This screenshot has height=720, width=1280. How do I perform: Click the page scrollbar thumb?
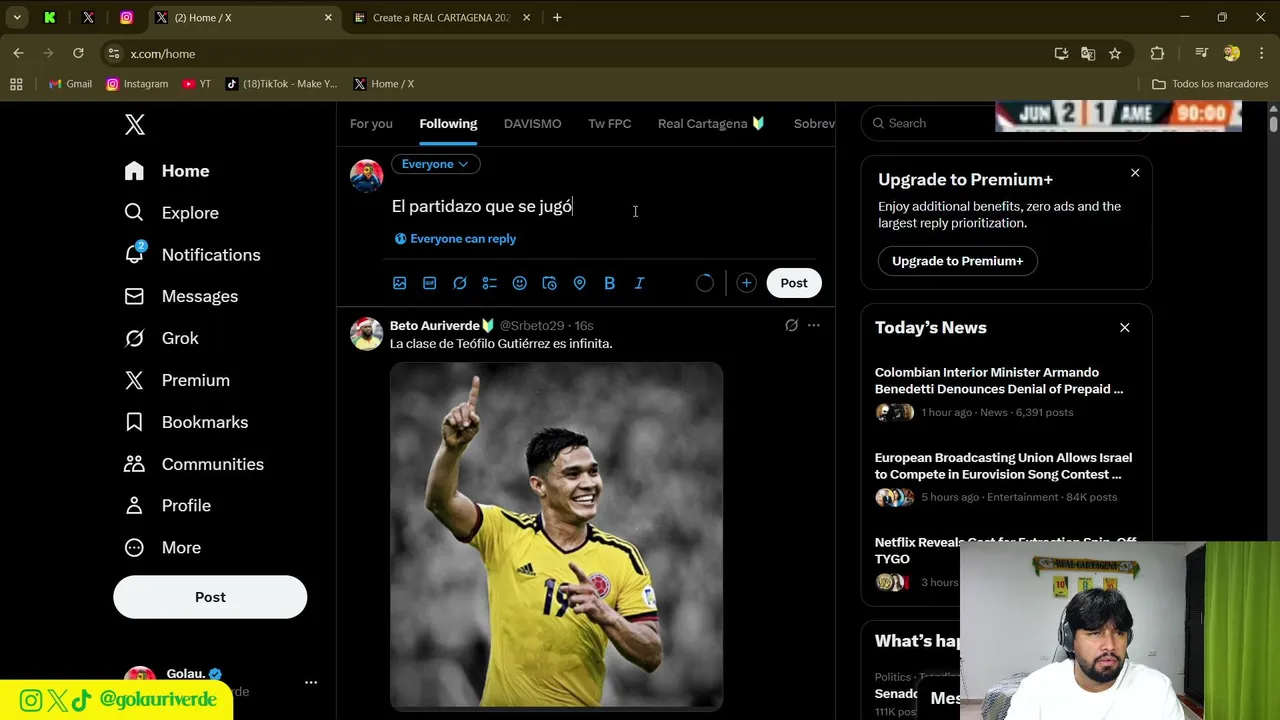coord(1273,123)
